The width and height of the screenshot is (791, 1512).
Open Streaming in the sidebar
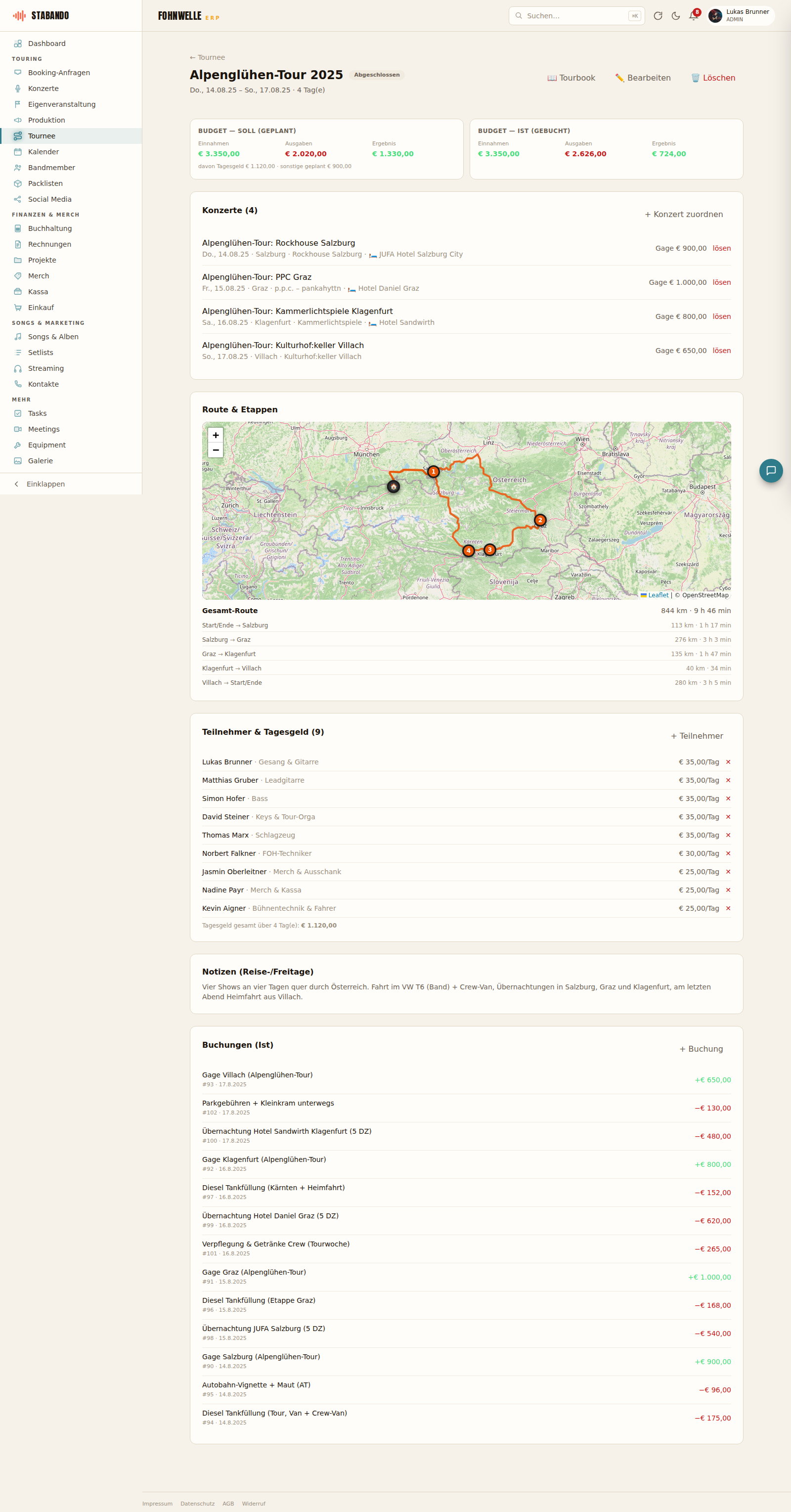coord(71,368)
